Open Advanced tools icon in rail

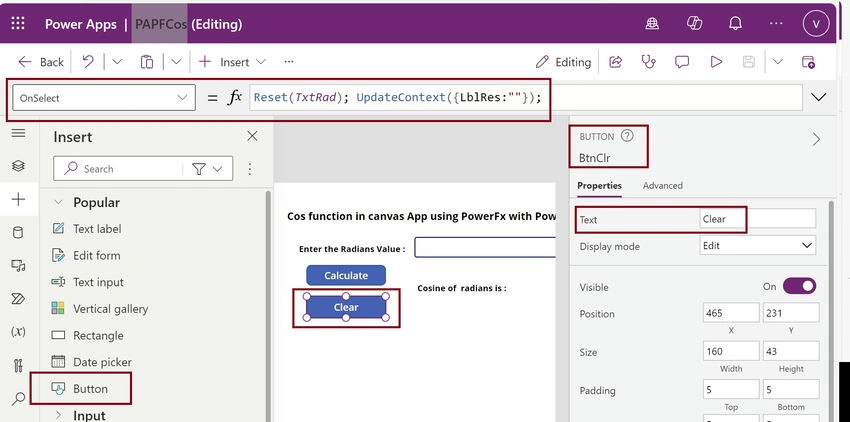18,366
